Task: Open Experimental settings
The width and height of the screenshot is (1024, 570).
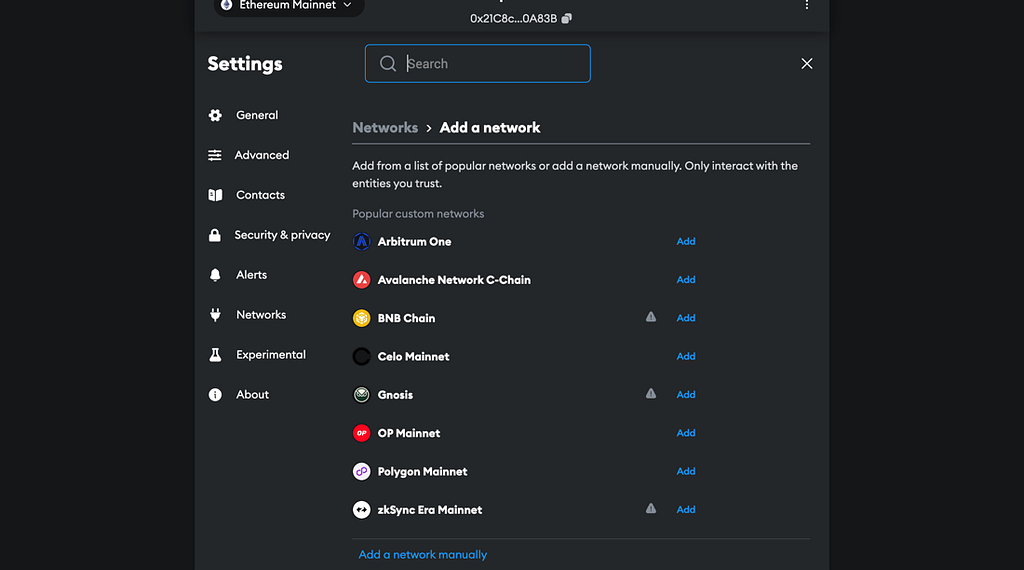Action: click(270, 355)
